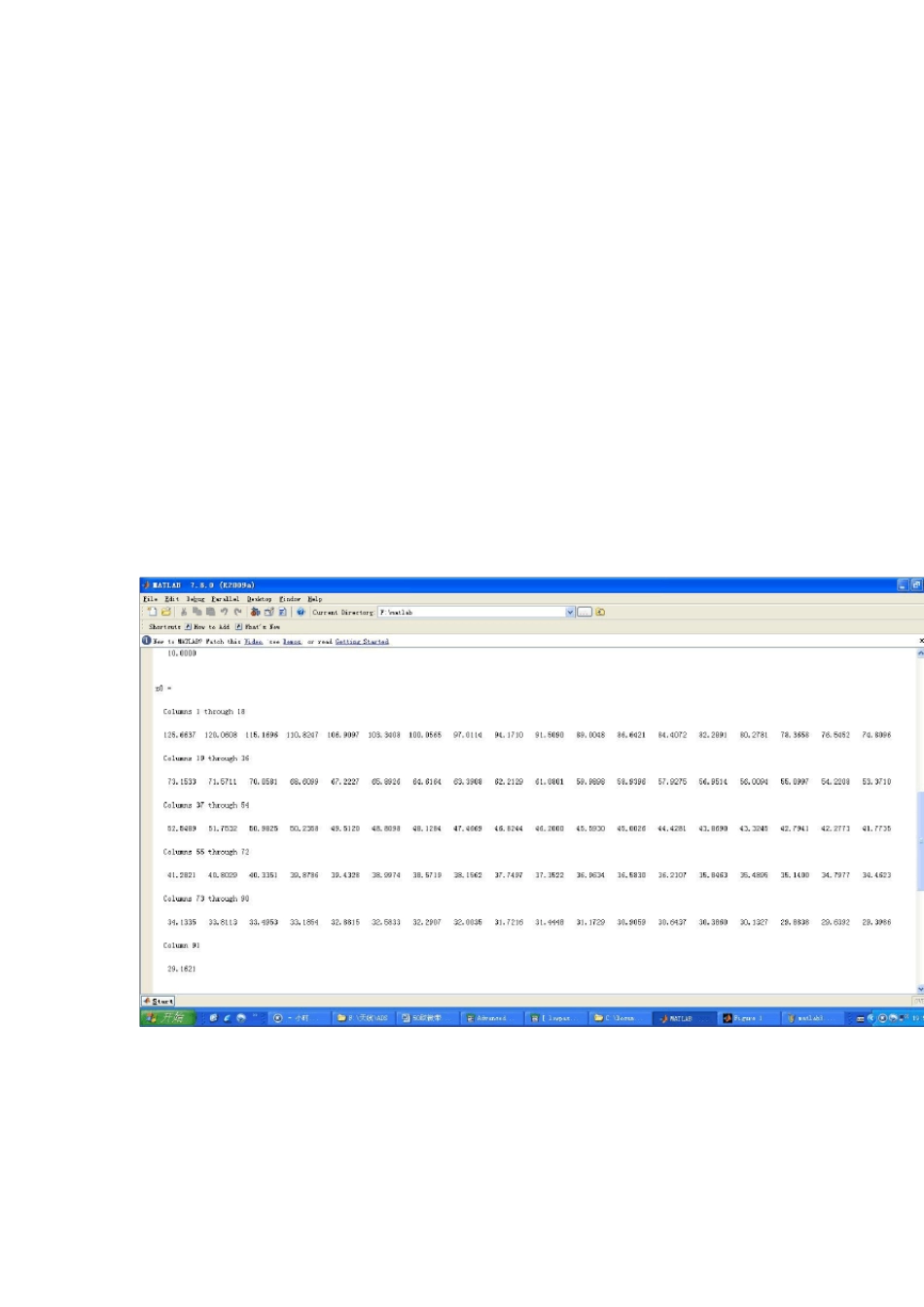Click the Open file folder icon
This screenshot has height=1307, width=924.
[165, 612]
